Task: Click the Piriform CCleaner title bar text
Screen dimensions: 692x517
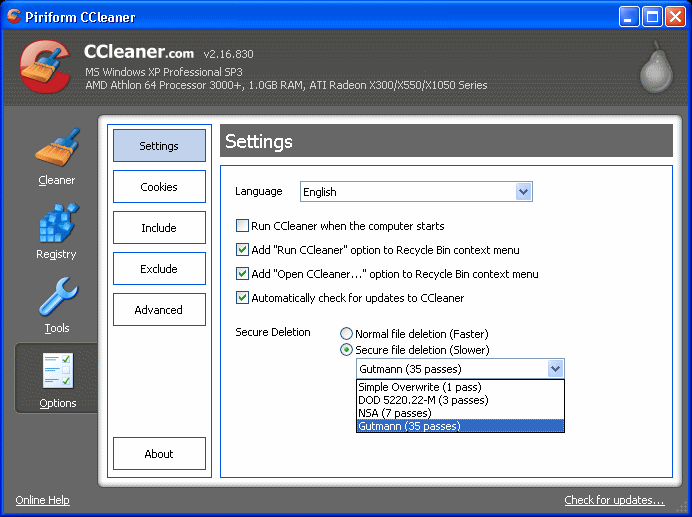Action: click(80, 17)
